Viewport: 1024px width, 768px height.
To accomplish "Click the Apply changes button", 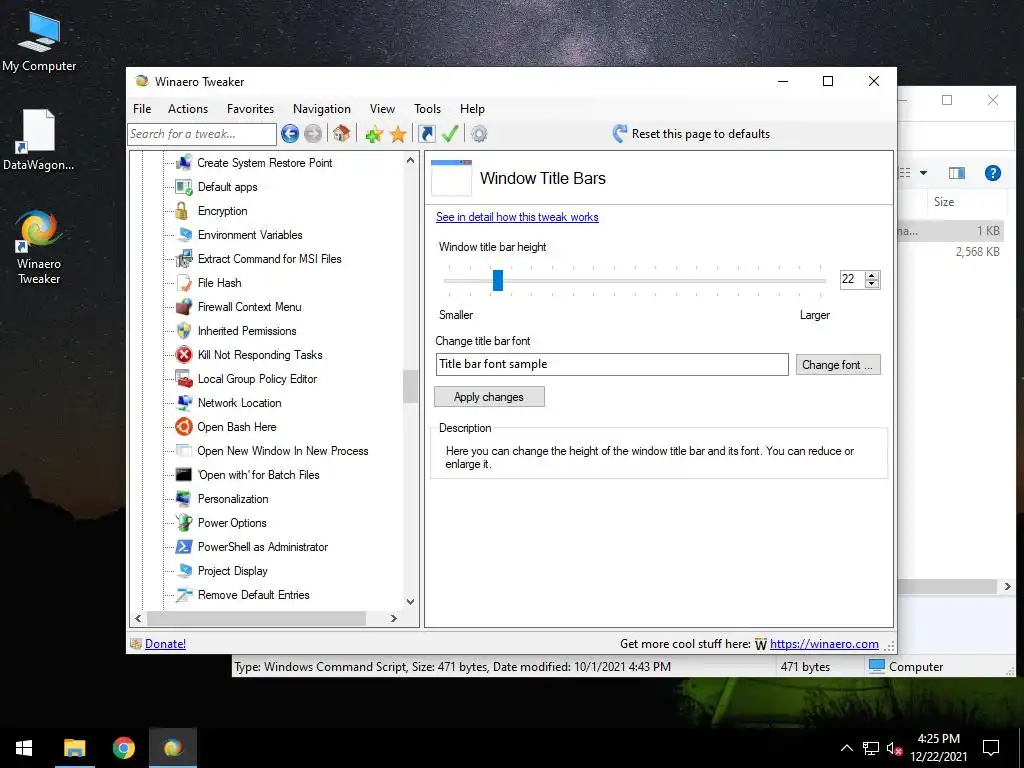I will pyautogui.click(x=489, y=396).
